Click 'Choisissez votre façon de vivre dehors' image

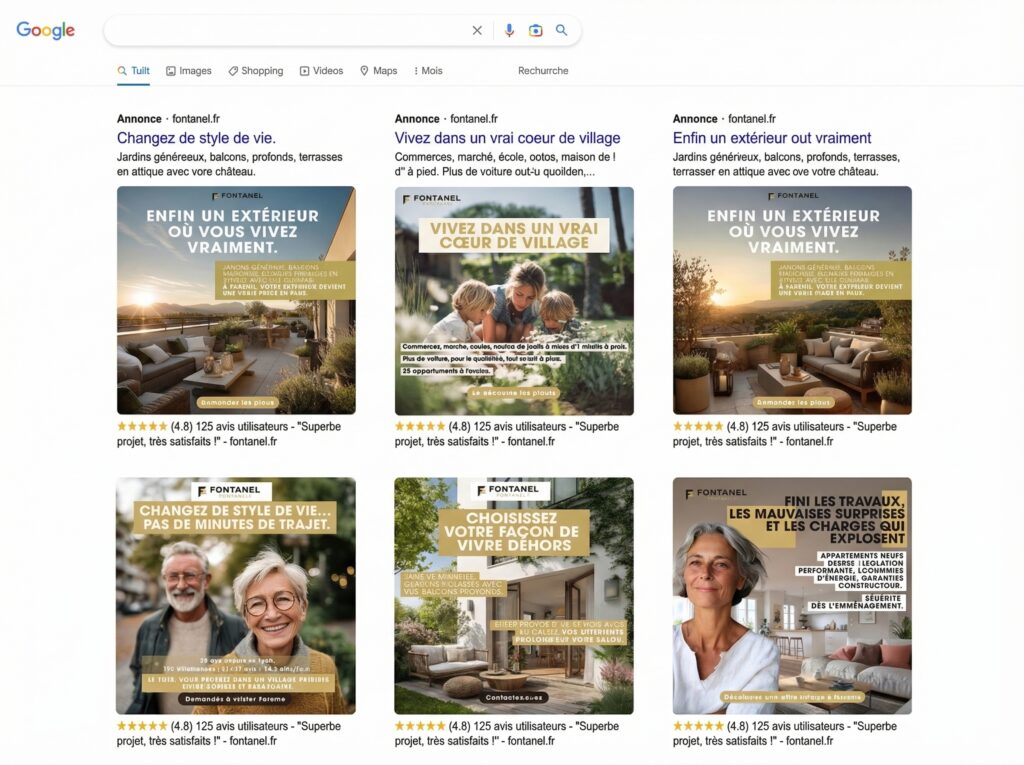(x=514, y=596)
